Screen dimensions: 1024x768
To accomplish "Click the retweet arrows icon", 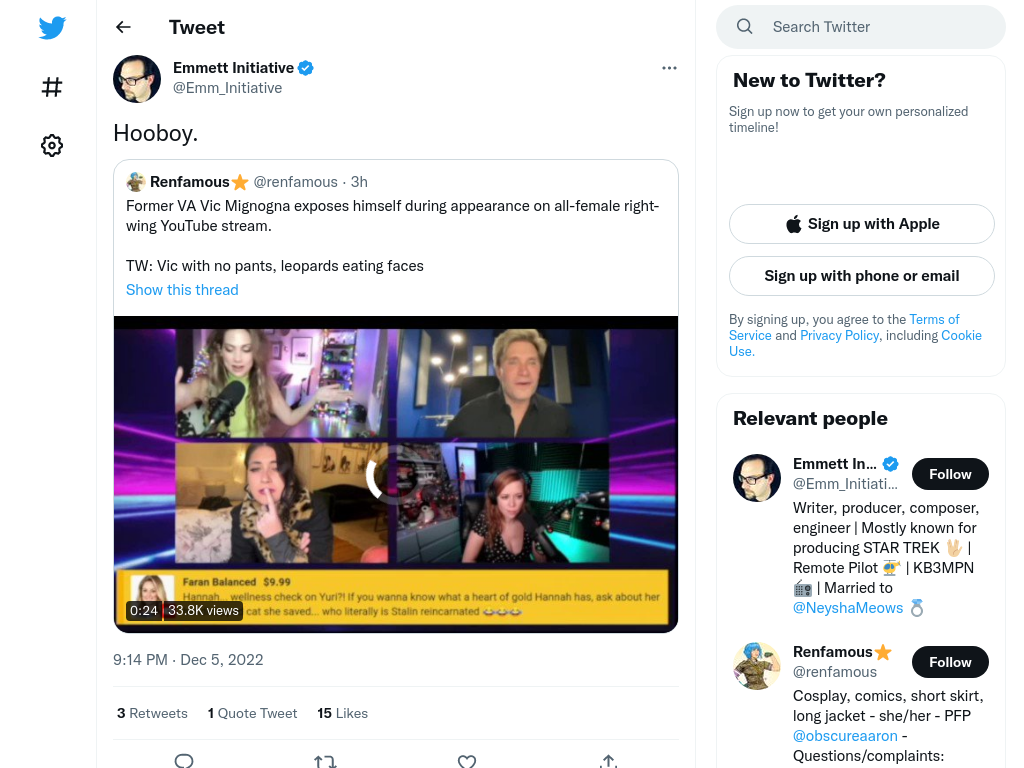I will [x=325, y=761].
